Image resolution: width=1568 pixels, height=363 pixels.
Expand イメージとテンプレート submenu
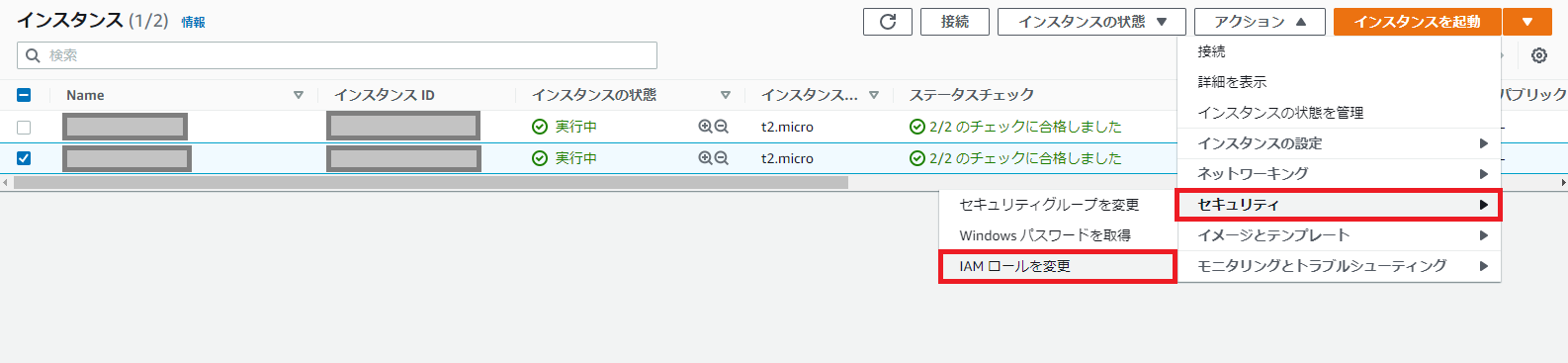tap(1339, 235)
